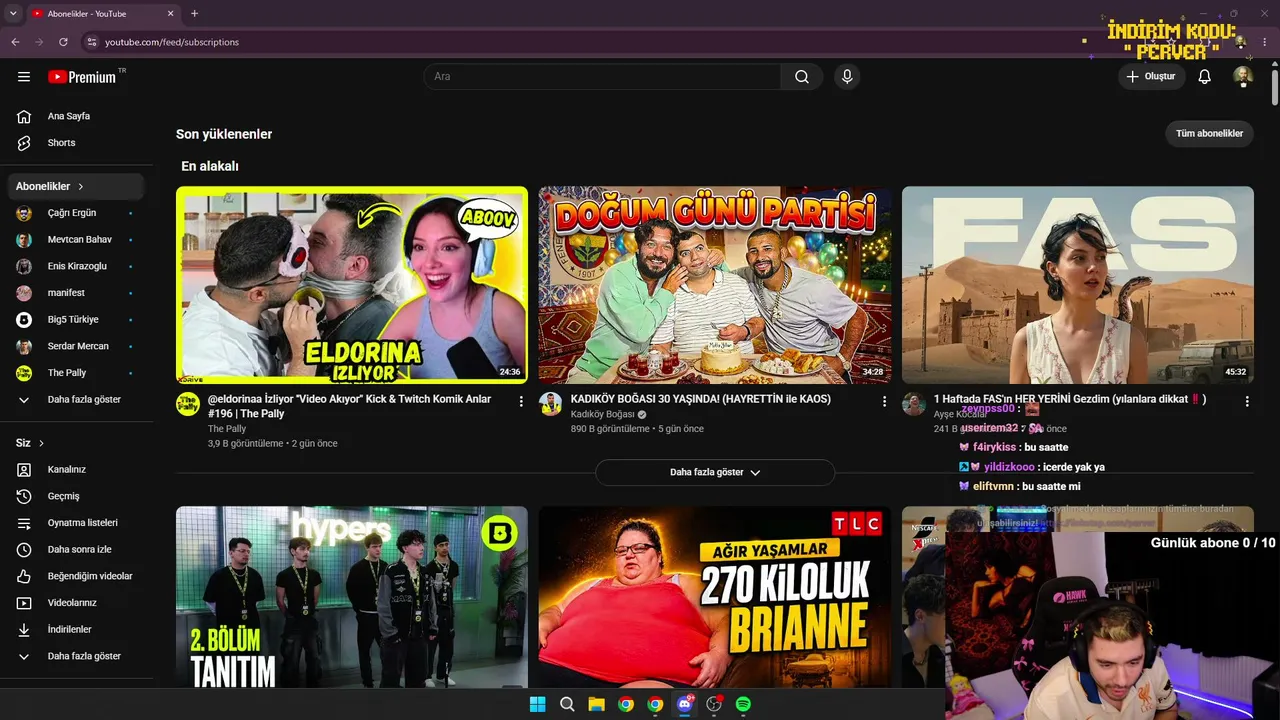Click the Oluştur create button
The height and width of the screenshot is (720, 1280).
coord(1151,77)
